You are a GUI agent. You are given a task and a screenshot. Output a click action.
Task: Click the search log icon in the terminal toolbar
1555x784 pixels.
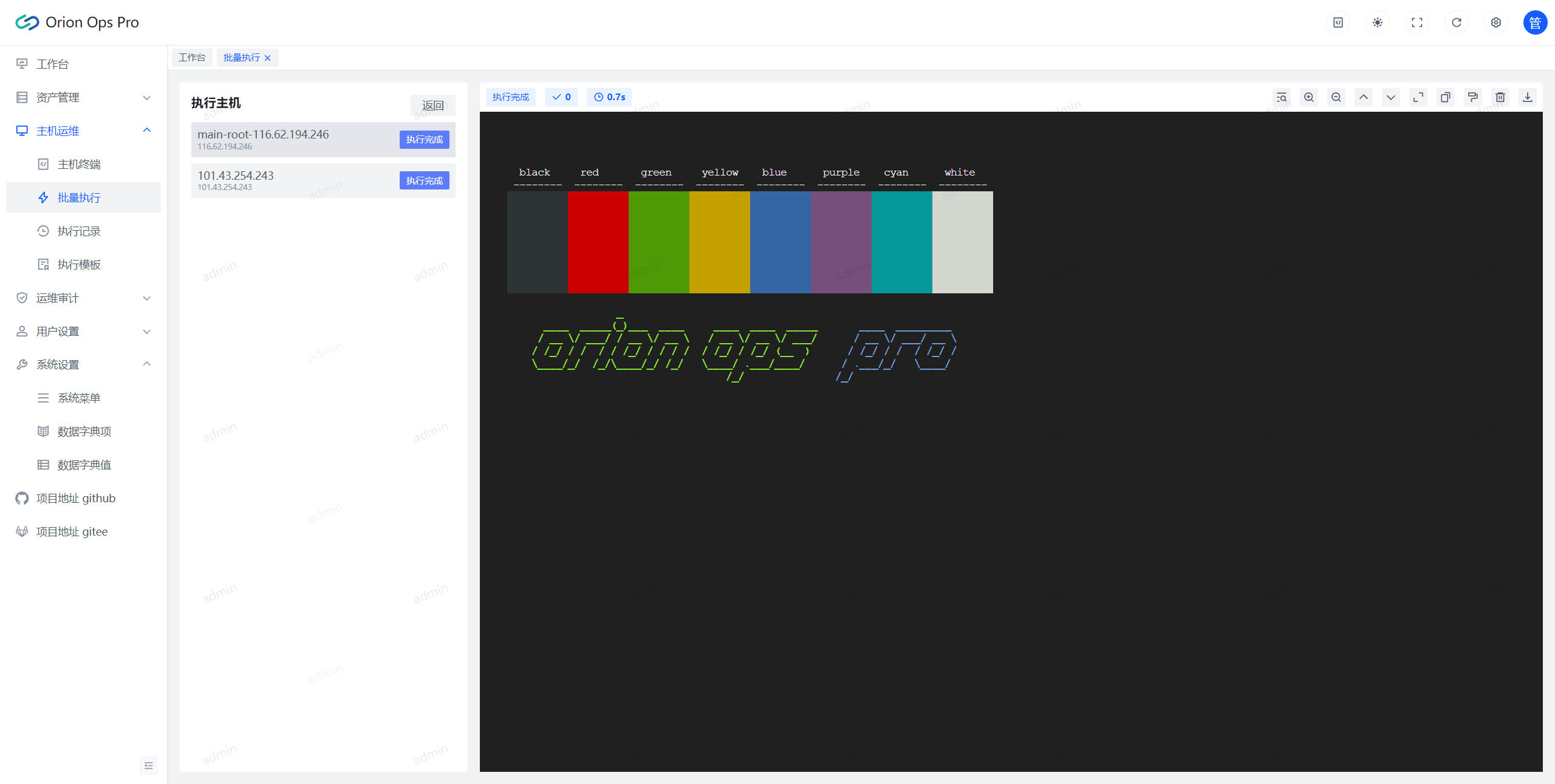pos(1282,97)
